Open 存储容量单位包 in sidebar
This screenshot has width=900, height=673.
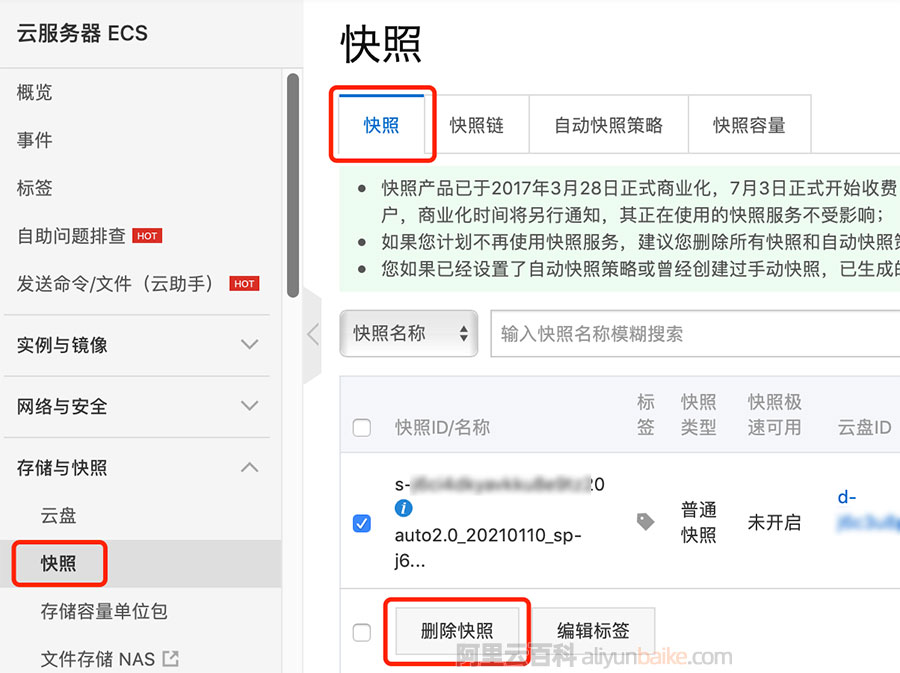tap(104, 611)
